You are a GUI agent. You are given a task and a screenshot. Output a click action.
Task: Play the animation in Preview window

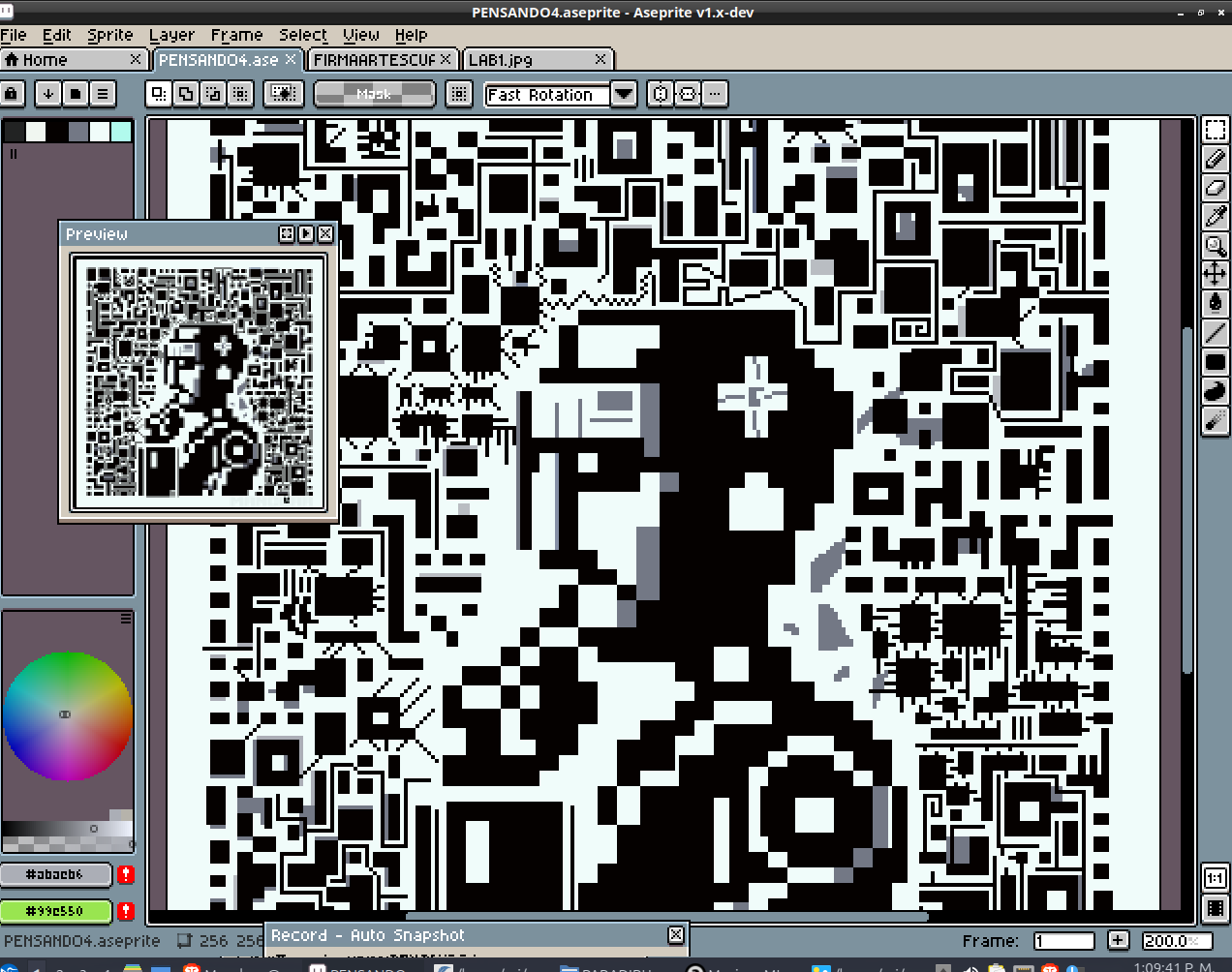306,233
